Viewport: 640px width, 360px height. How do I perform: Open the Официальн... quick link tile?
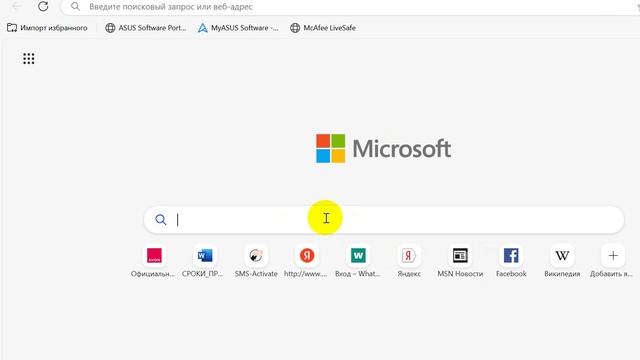(153, 262)
